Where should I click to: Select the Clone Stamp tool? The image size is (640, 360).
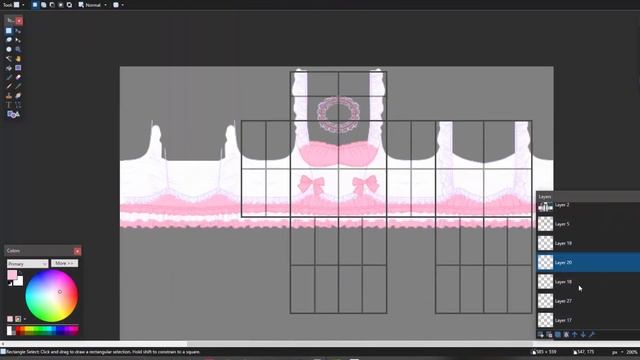click(x=9, y=96)
